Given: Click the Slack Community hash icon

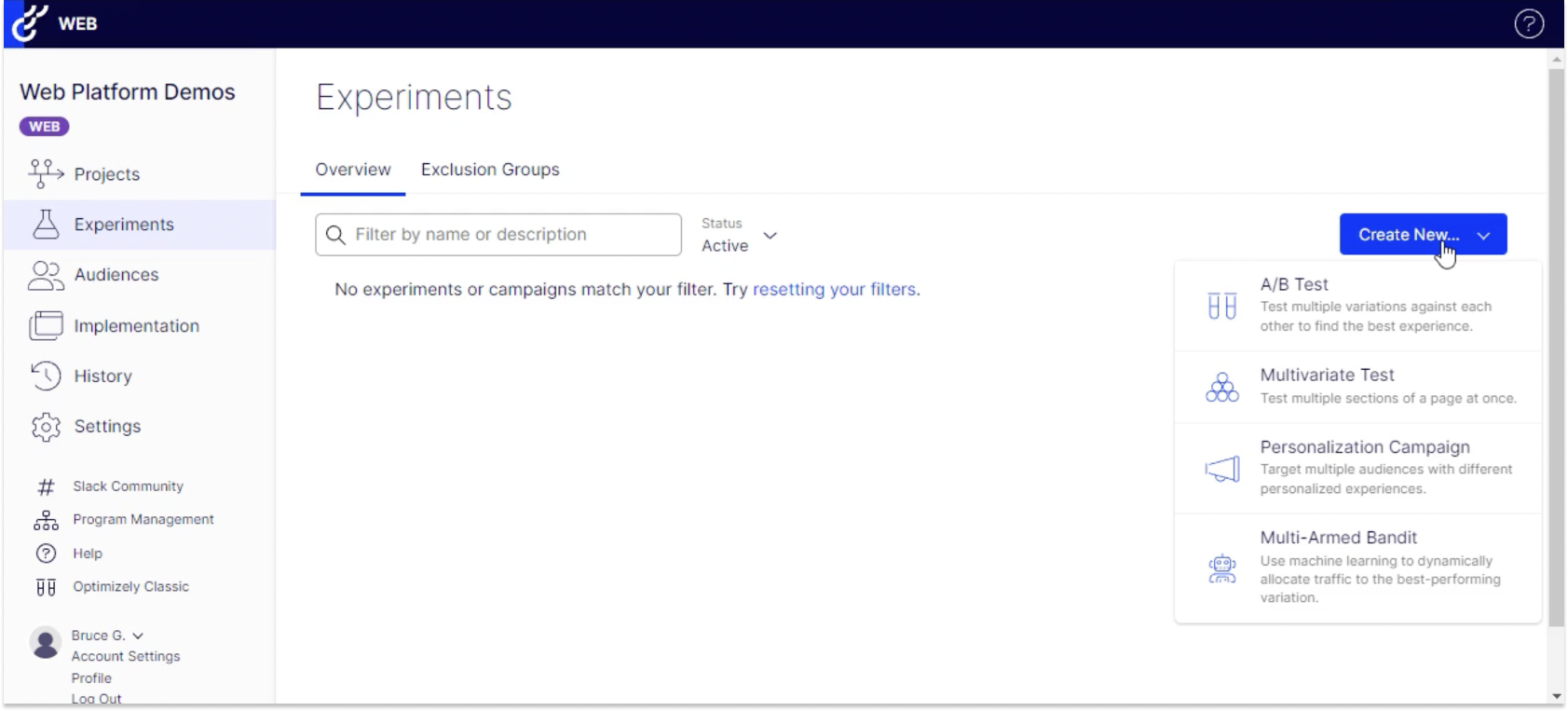Looking at the screenshot, I should [46, 486].
